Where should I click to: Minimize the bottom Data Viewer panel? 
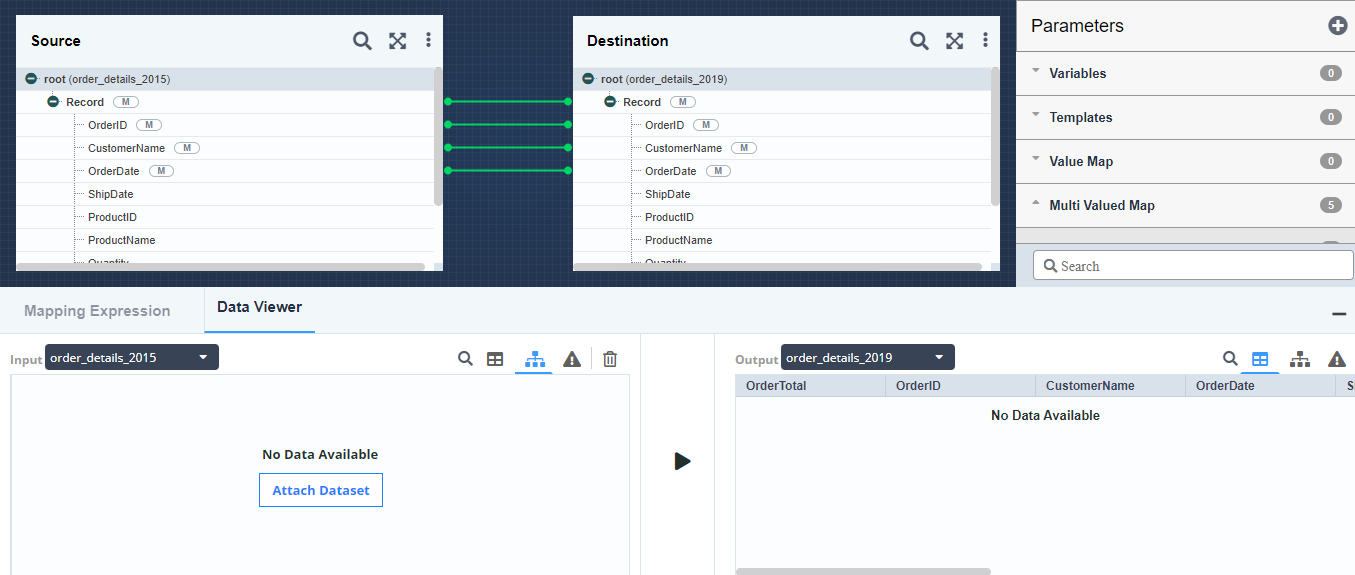coord(1338,314)
